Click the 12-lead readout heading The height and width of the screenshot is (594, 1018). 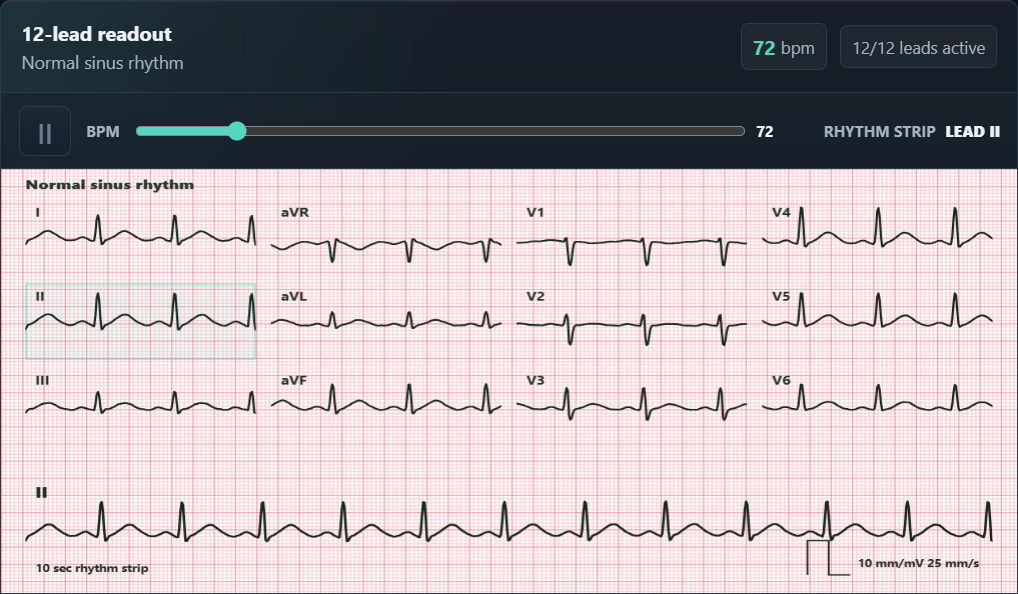point(97,34)
